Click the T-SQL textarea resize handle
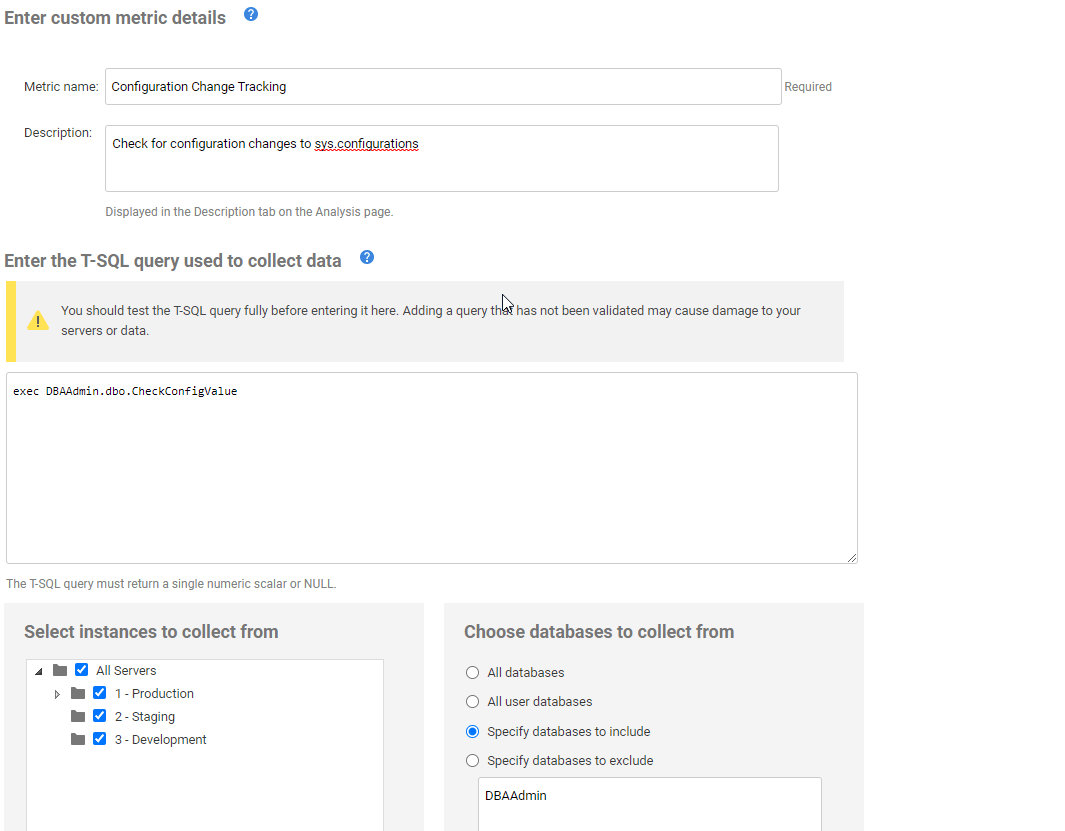This screenshot has width=1065, height=831. tap(851, 557)
